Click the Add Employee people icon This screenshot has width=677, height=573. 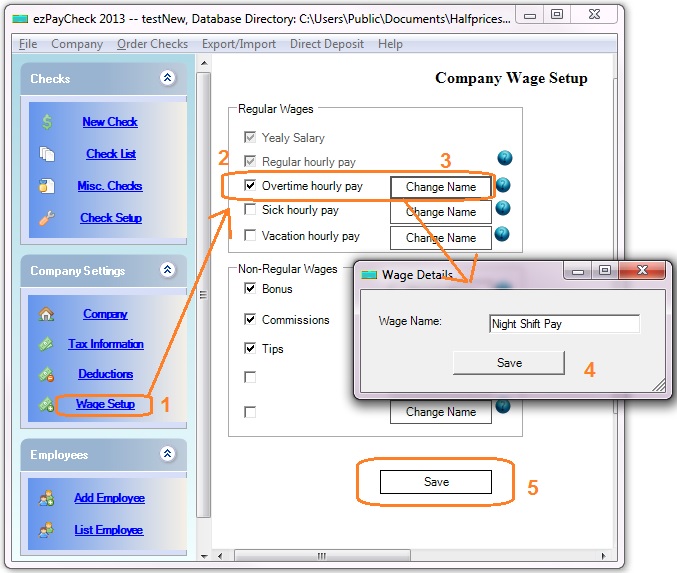click(47, 498)
